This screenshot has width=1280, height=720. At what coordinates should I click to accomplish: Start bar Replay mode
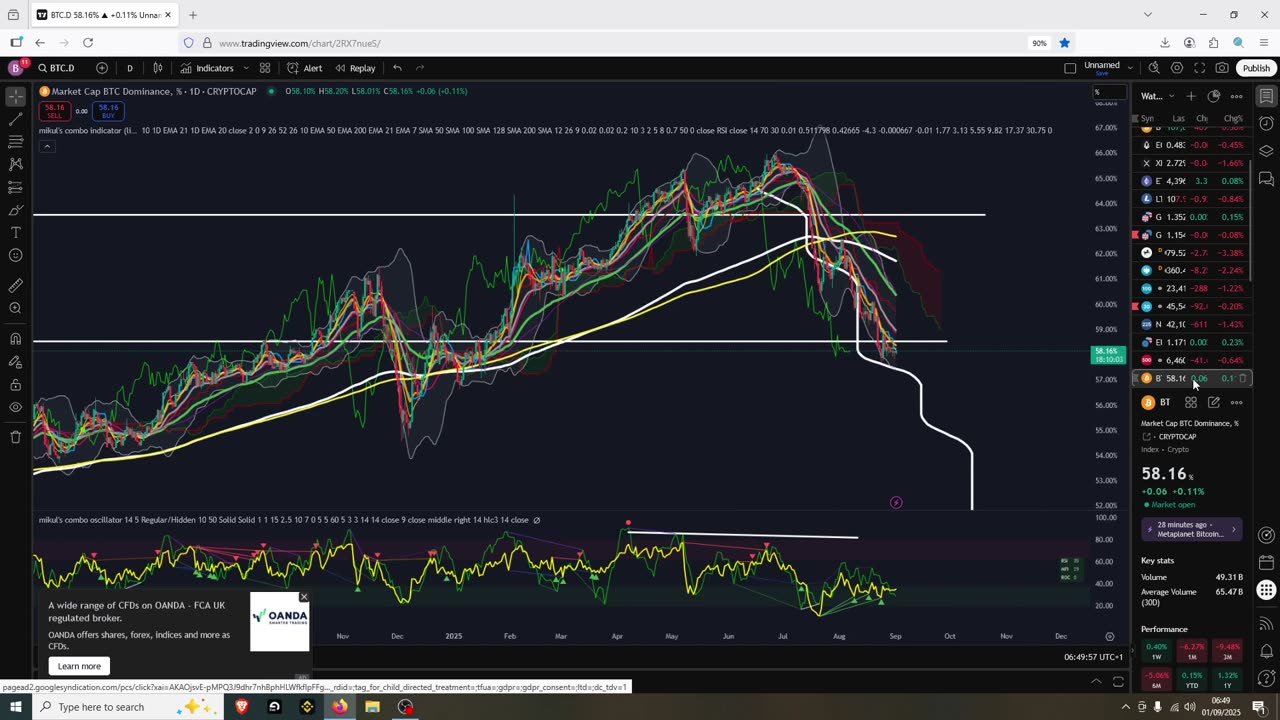pyautogui.click(x=355, y=68)
